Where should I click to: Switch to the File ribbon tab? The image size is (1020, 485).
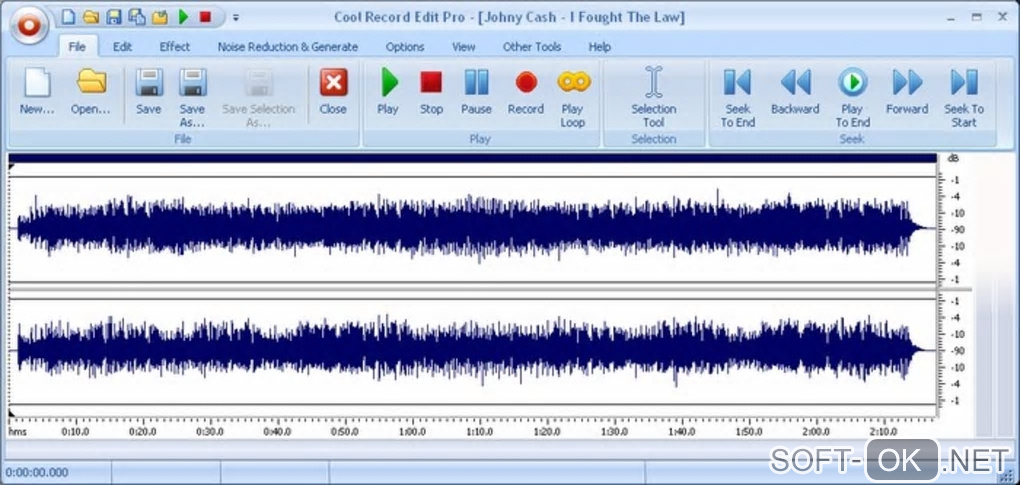(77, 47)
